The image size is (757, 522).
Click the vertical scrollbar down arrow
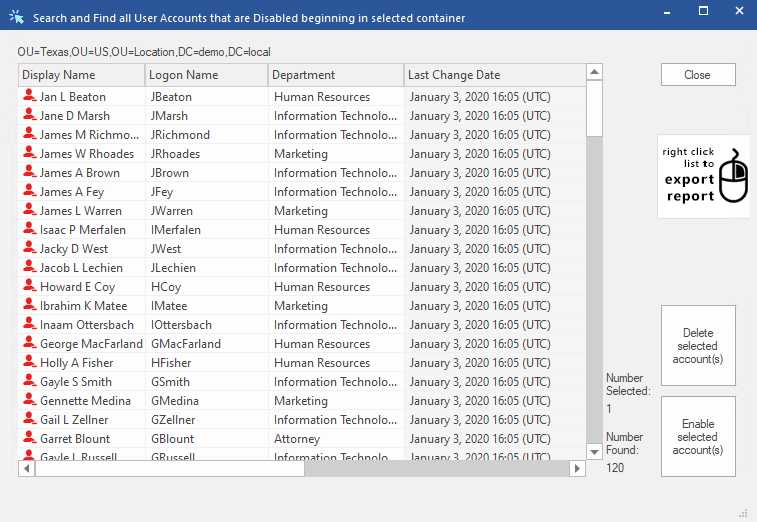(594, 453)
